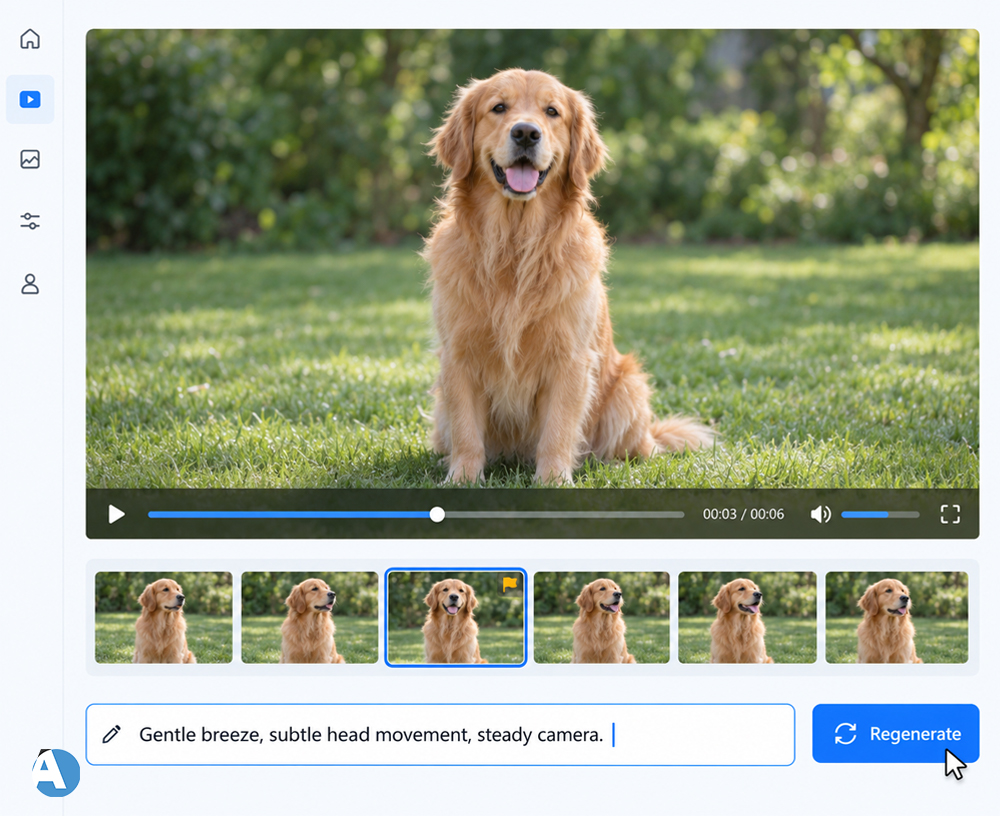Viewport: 1000px width, 816px height.
Task: Select the second dog thumbnail frame
Action: [x=310, y=617]
